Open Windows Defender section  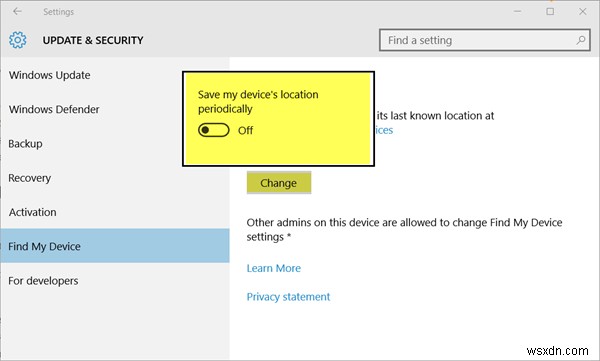(54, 109)
